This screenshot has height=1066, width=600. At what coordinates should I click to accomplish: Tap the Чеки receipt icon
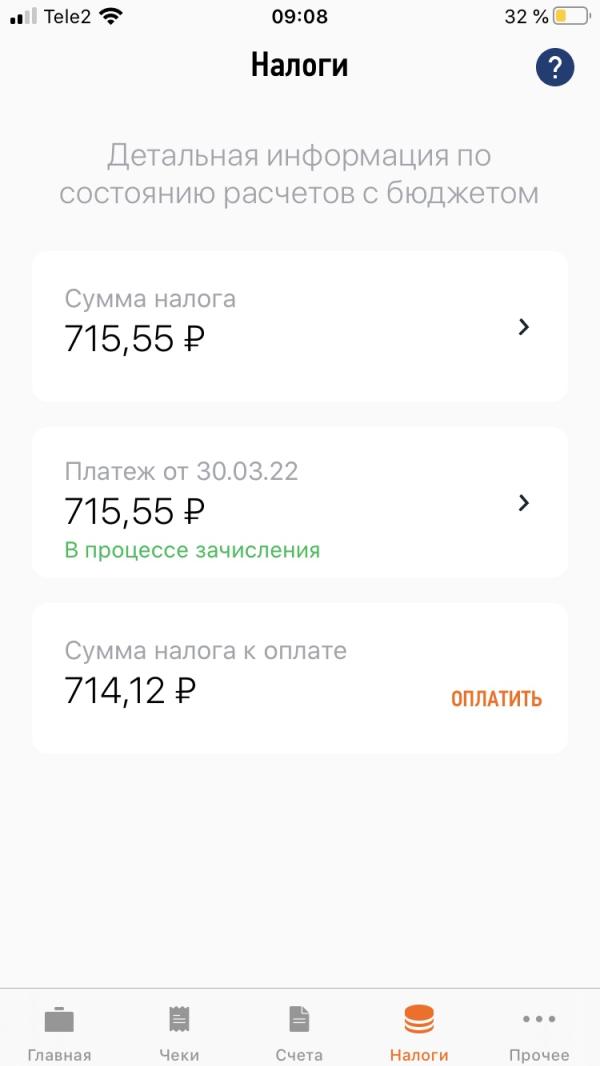[179, 1019]
